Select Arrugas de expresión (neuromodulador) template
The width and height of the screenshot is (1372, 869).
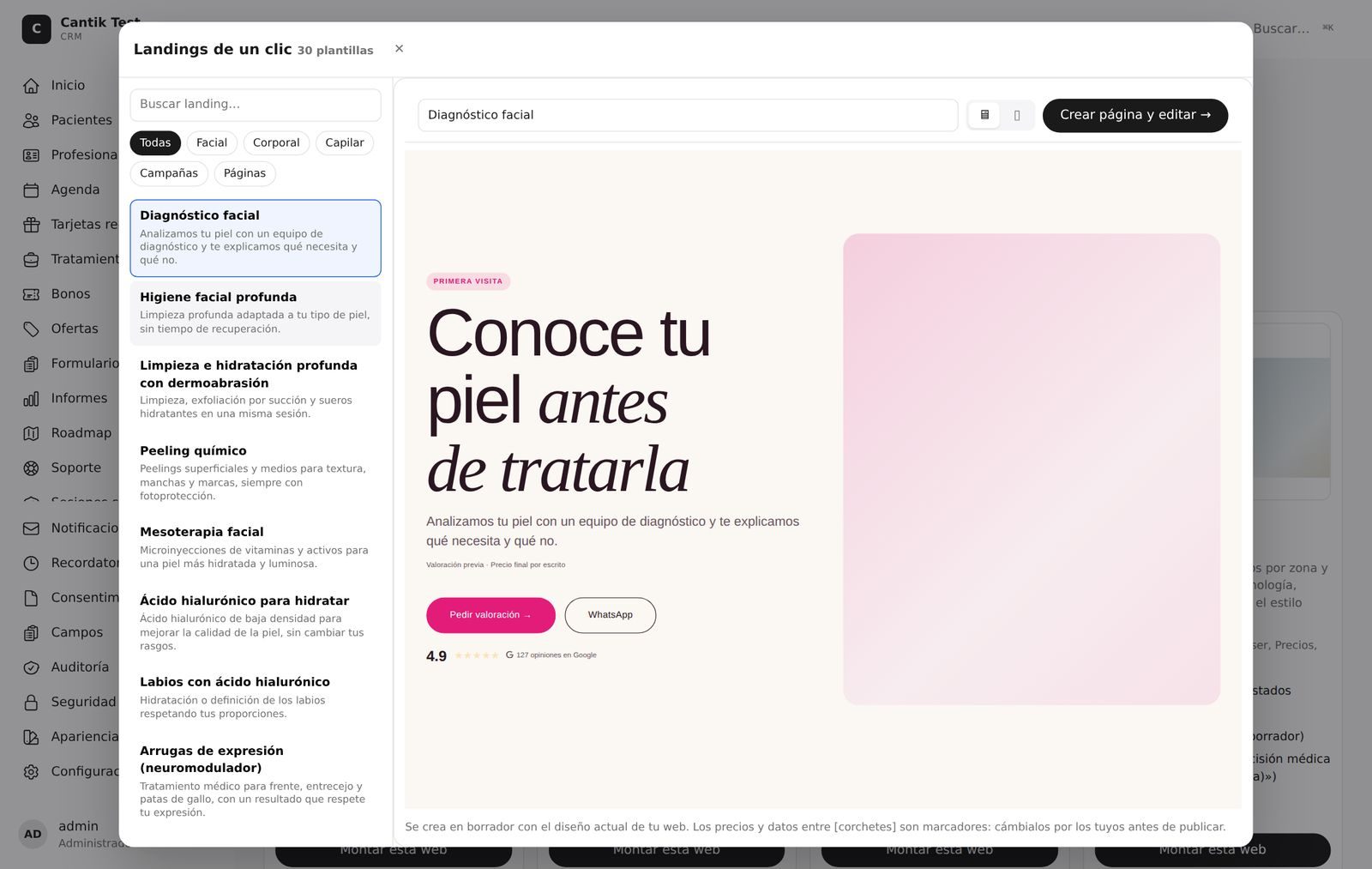coord(256,781)
